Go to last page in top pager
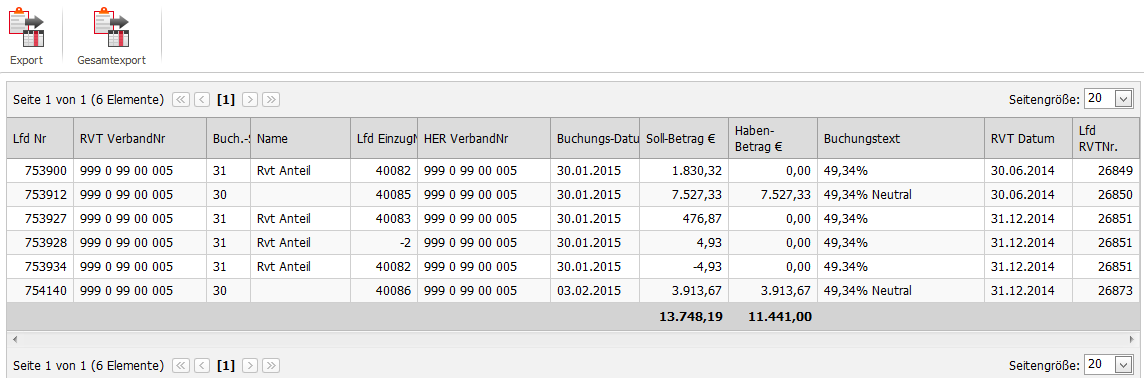The height and width of the screenshot is (378, 1144). (271, 100)
